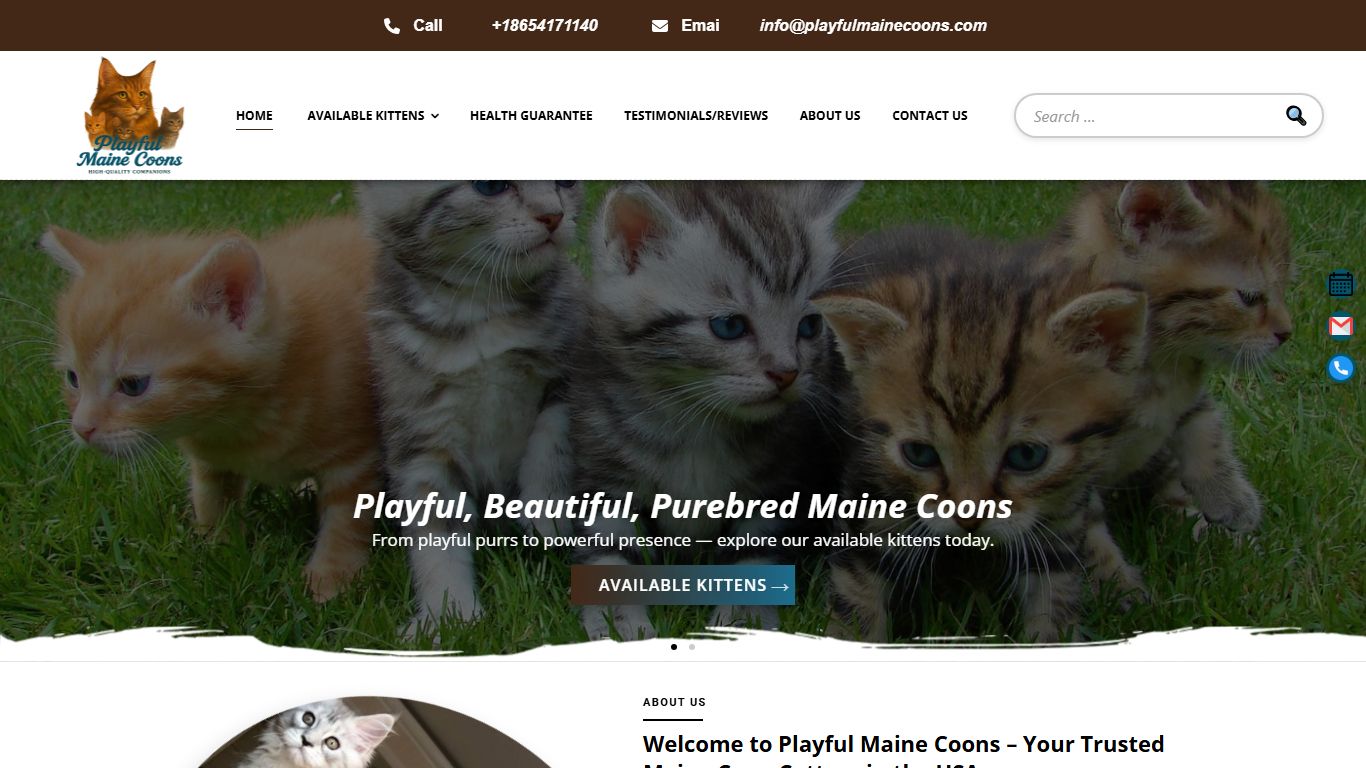Screen dimensions: 1366x768
Task: Open the About Us menu link
Action: point(830,116)
